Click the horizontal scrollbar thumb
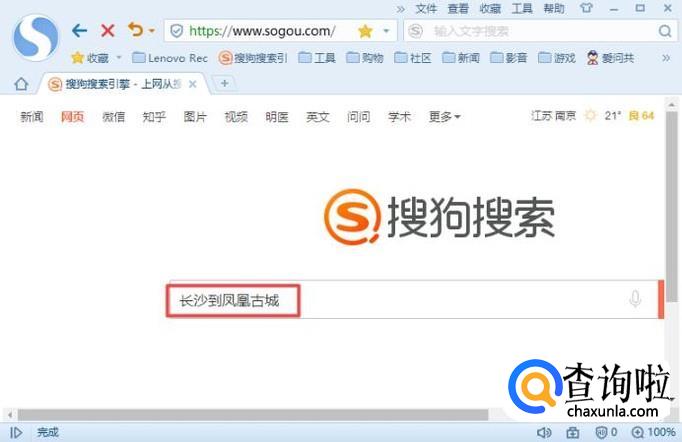This screenshot has height=442, width=682. pos(252,415)
